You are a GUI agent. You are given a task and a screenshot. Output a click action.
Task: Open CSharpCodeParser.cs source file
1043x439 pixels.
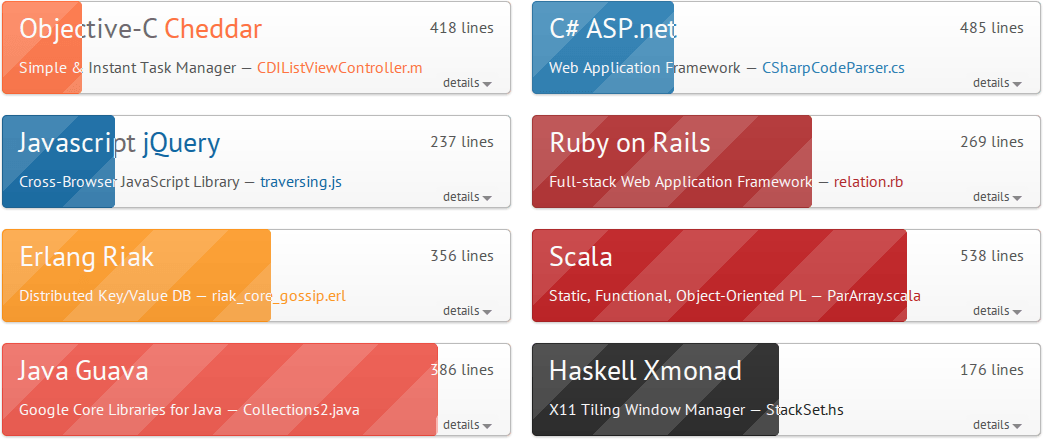pyautogui.click(x=833, y=68)
